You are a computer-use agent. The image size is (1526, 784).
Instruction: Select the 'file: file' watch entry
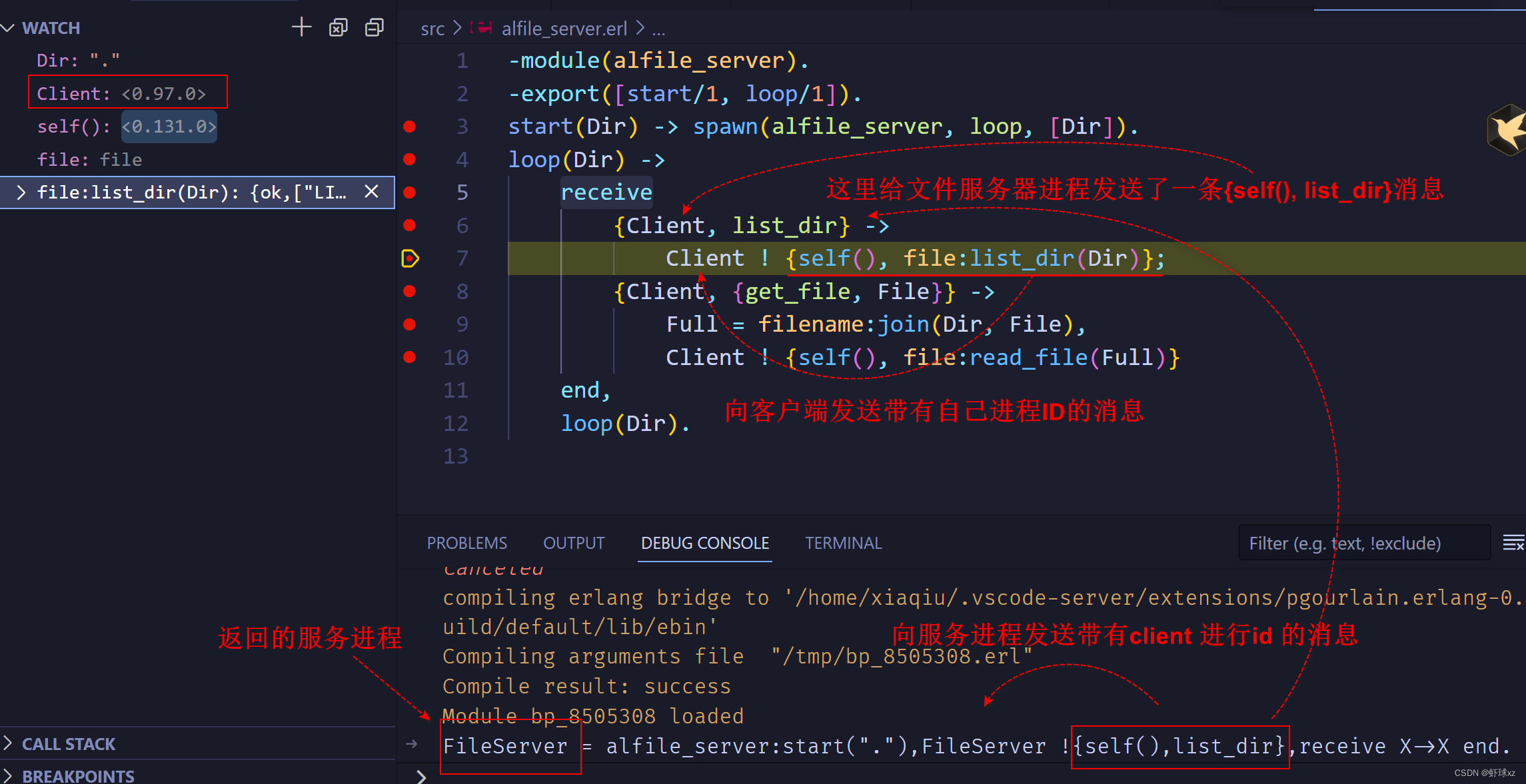coord(197,160)
